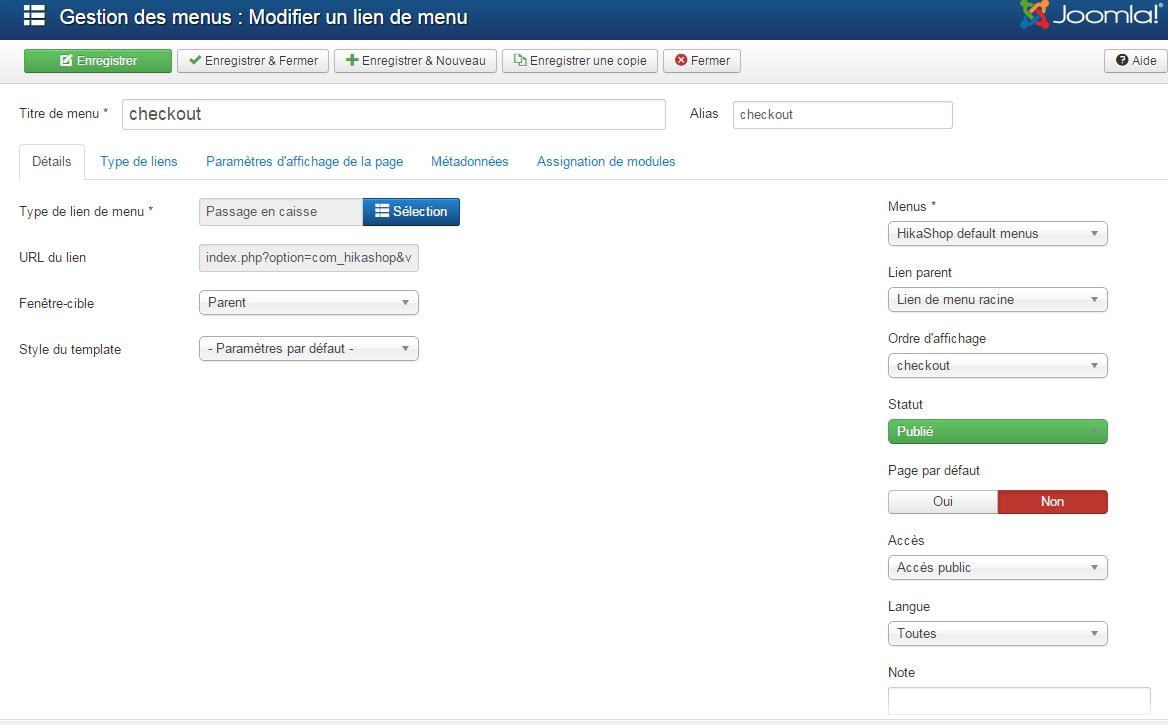Click the blue Sélection button
1168x725 pixels.
411,212
